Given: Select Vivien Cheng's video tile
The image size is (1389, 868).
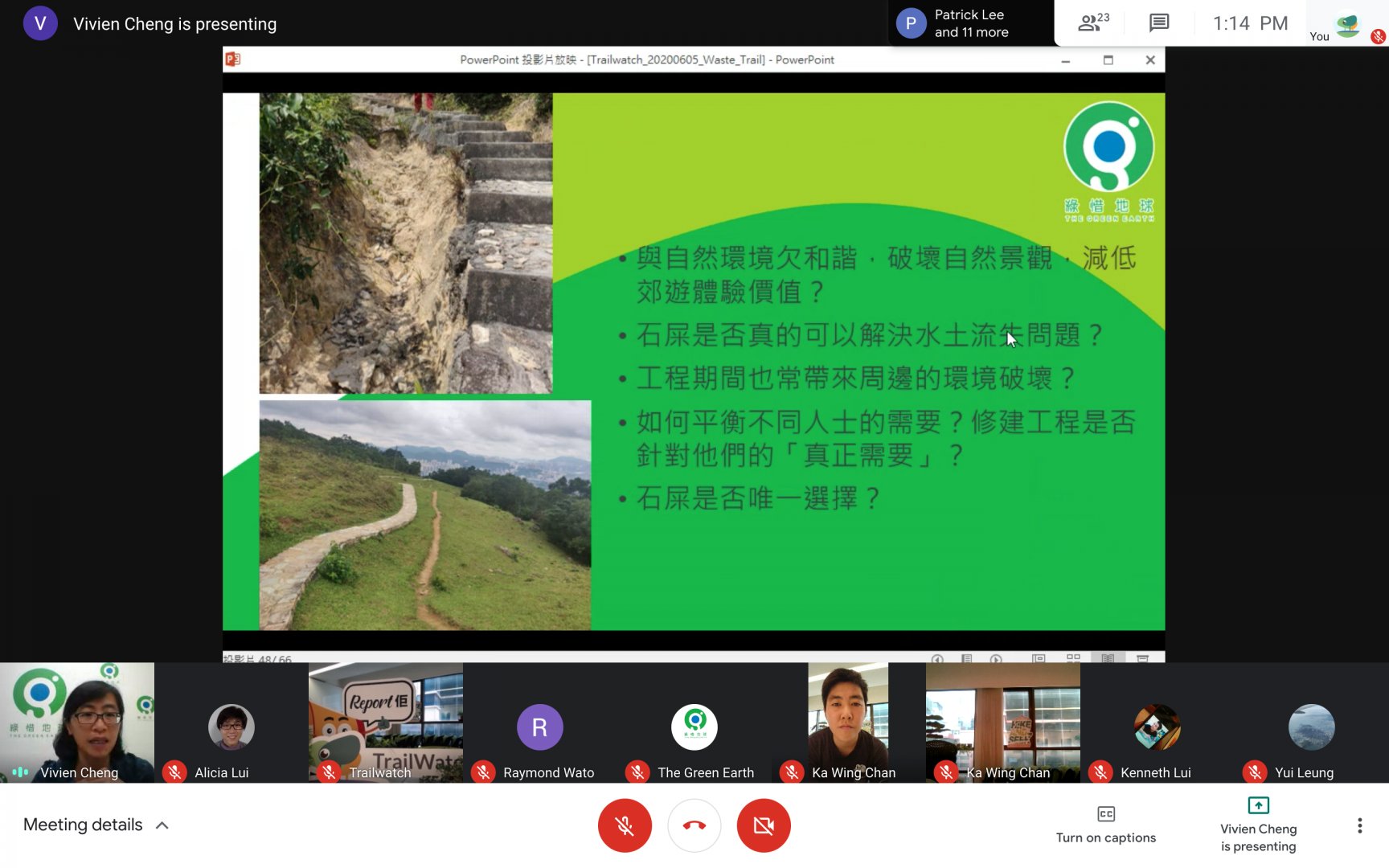Looking at the screenshot, I should coord(77,722).
